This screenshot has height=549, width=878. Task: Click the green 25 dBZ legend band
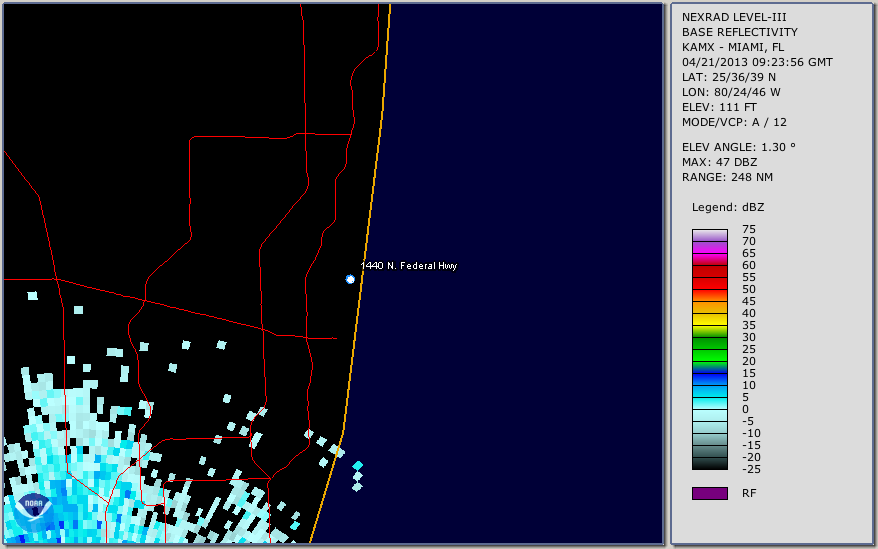click(709, 355)
